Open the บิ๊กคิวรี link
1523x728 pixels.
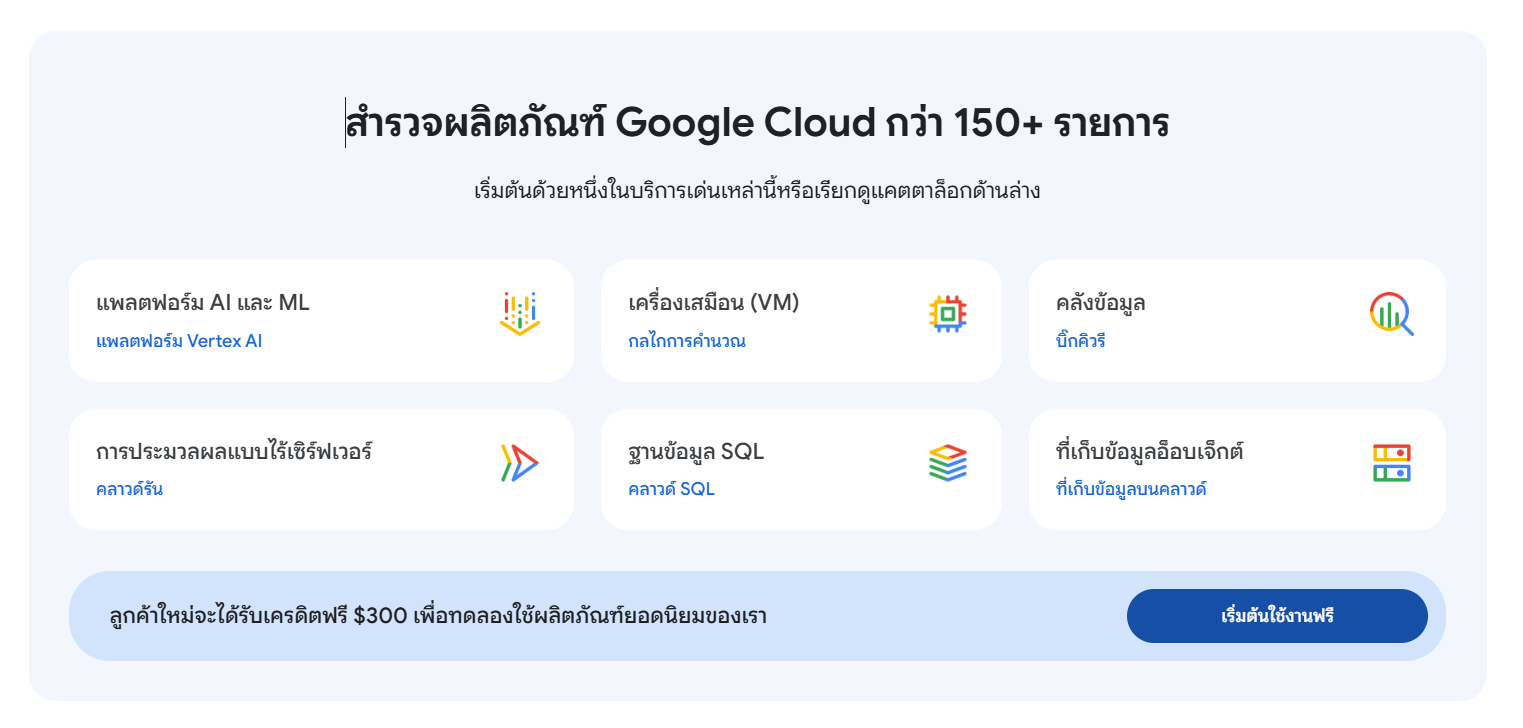[1081, 341]
